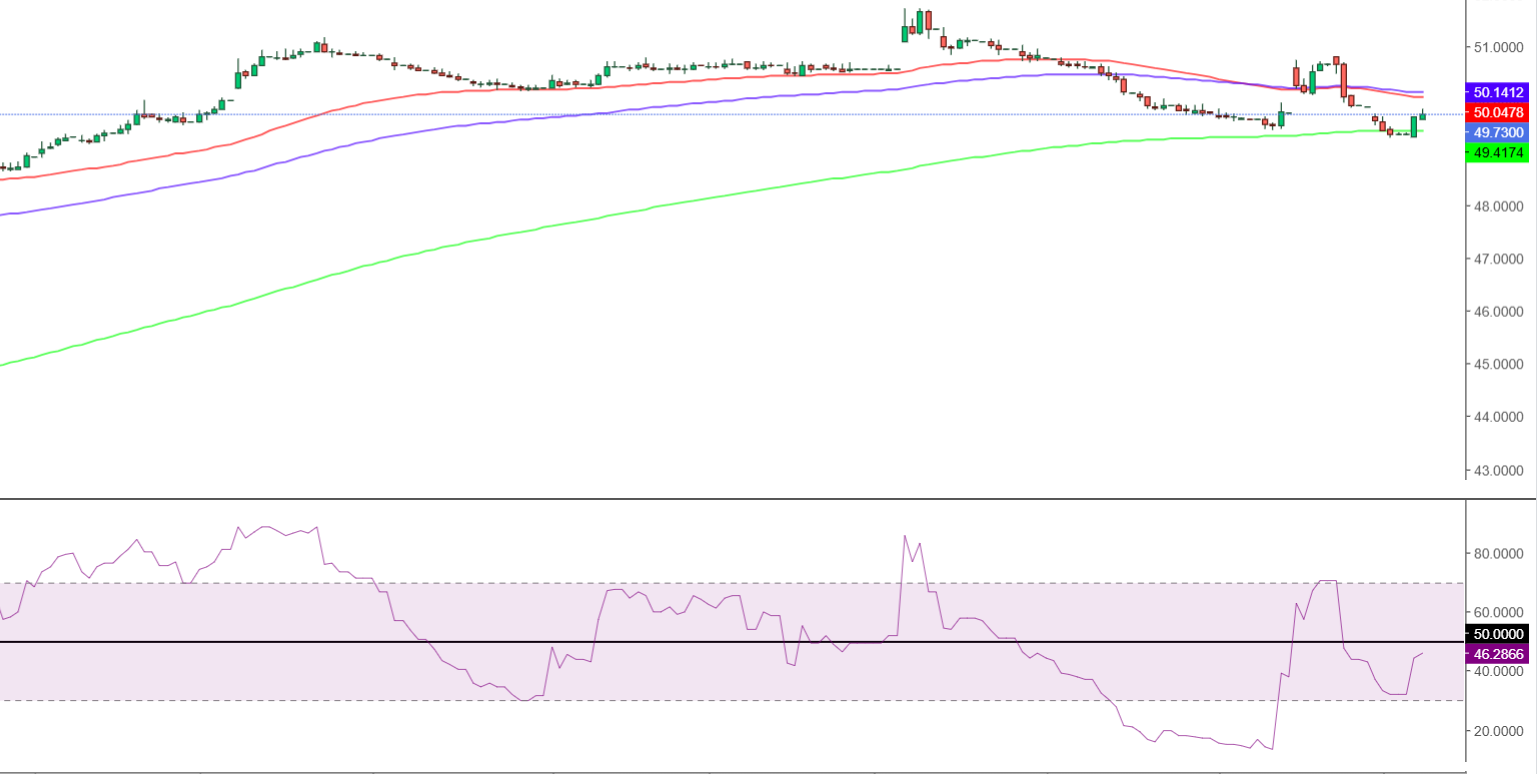Click the RSI midline label 50.0000
The height and width of the screenshot is (774, 1537).
coord(1497,633)
